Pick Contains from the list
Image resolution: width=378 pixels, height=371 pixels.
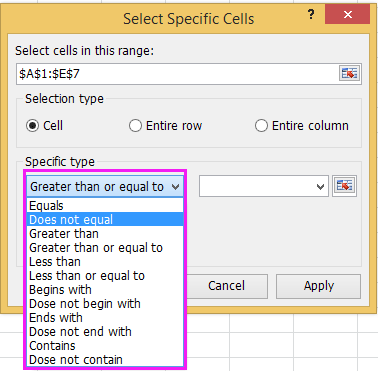pyautogui.click(x=105, y=346)
